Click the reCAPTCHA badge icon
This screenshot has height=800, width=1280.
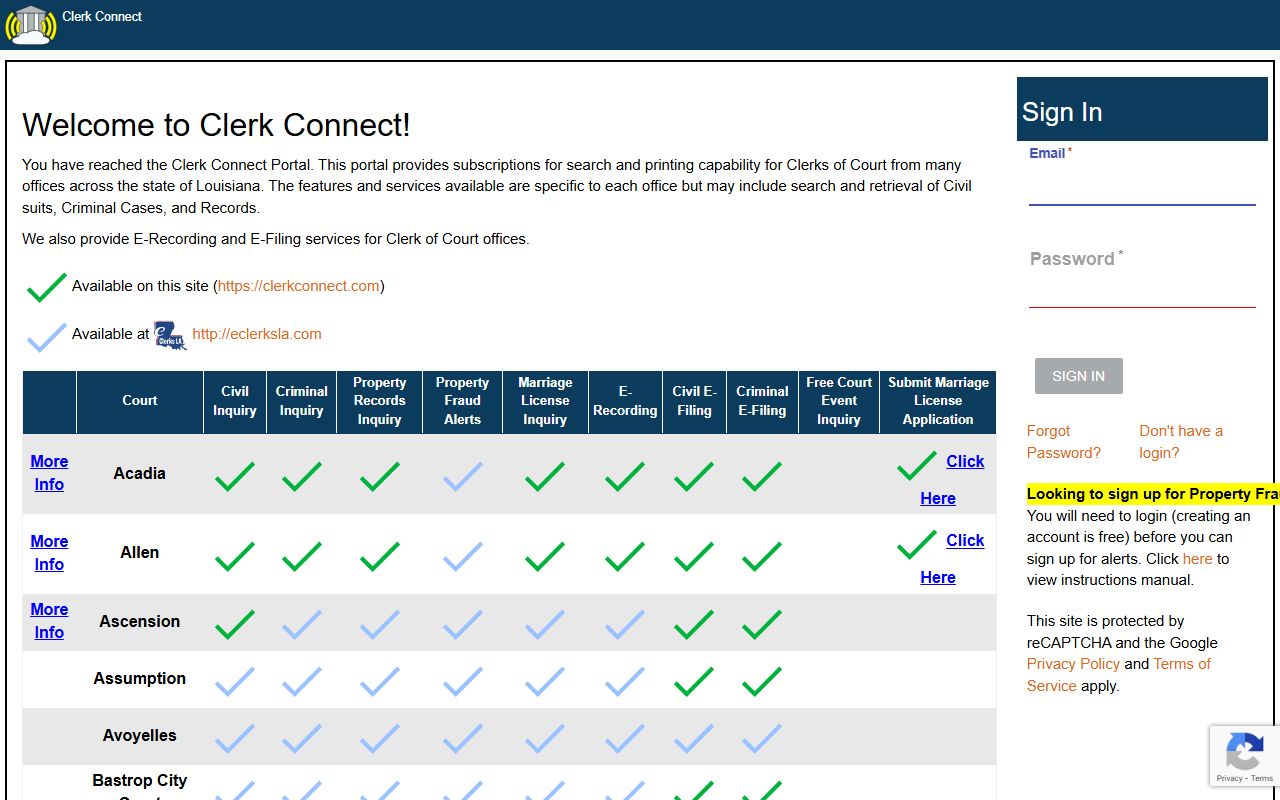[x=1244, y=755]
